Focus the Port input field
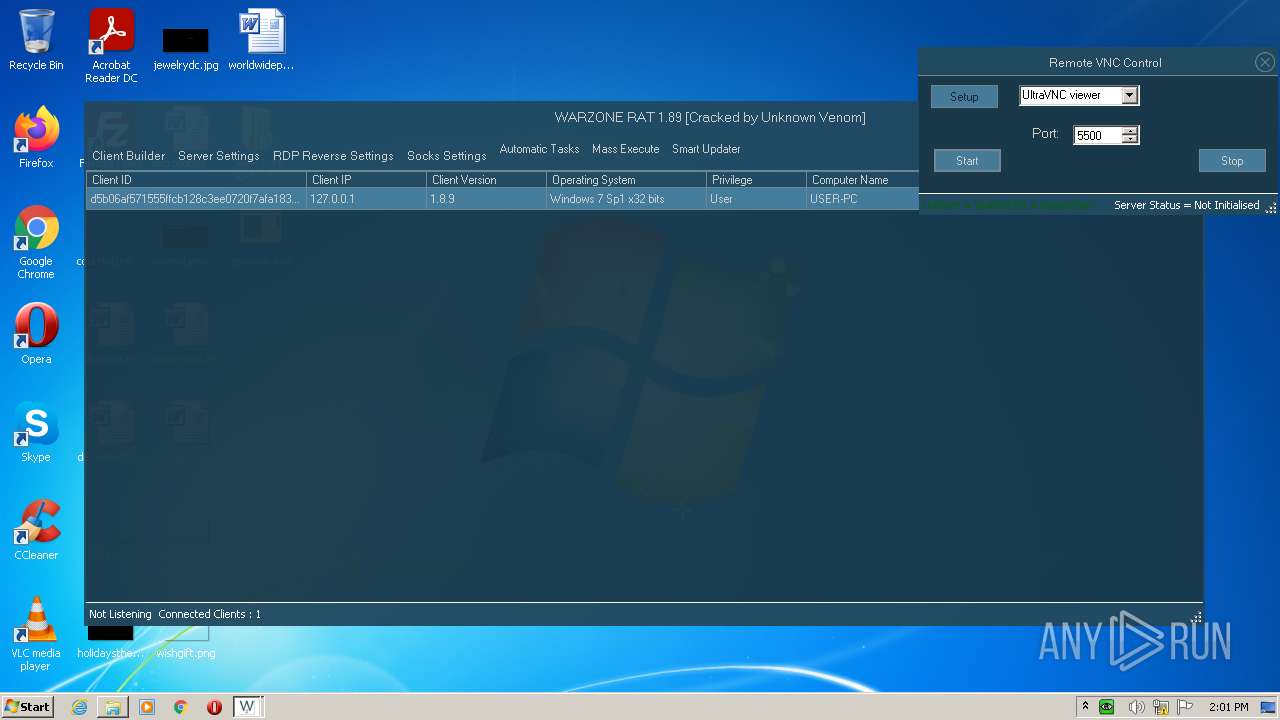The width and height of the screenshot is (1280, 720). coord(1097,135)
